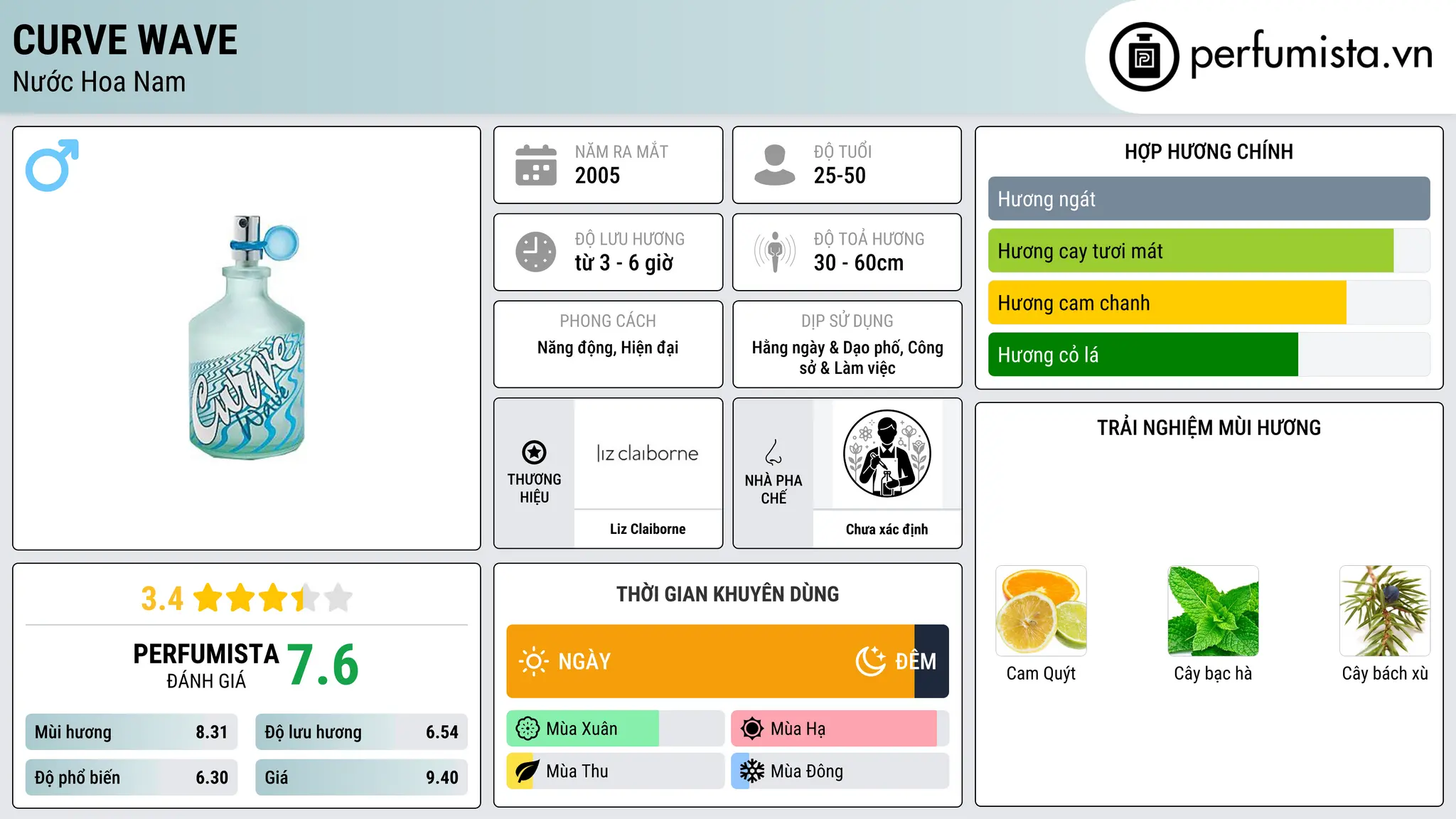Click the release year 2005
1456x819 pixels.
pyautogui.click(x=597, y=176)
